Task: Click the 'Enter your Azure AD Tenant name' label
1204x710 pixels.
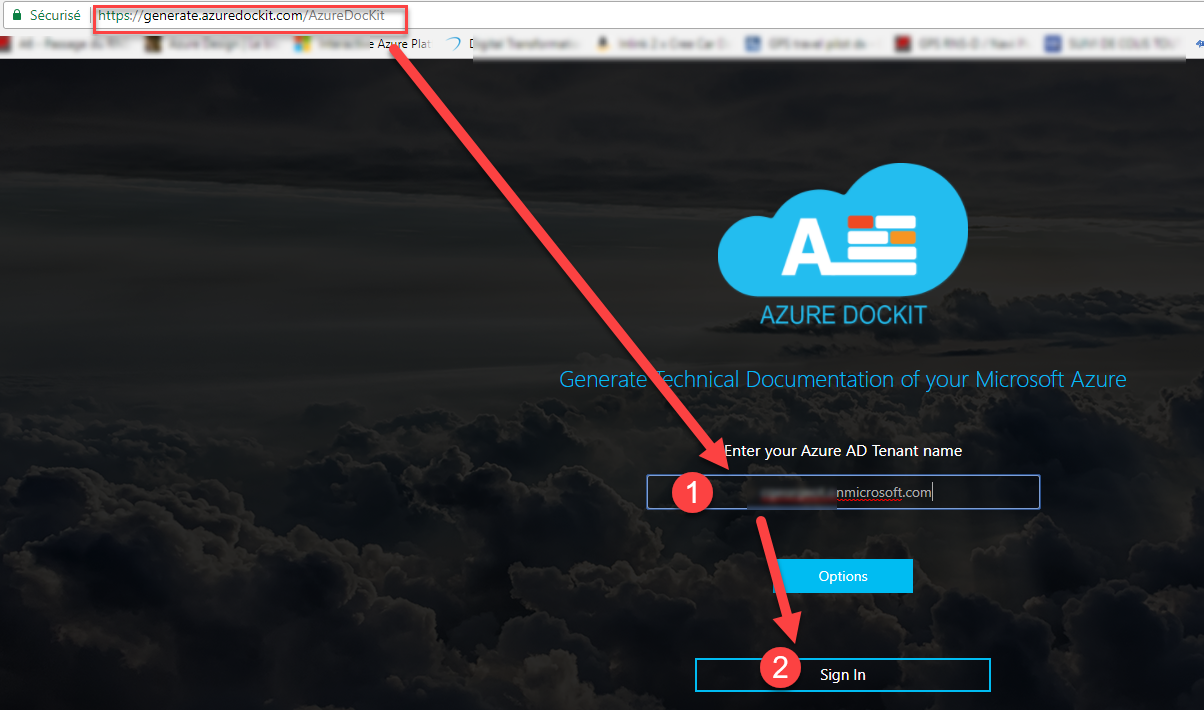Action: (843, 451)
